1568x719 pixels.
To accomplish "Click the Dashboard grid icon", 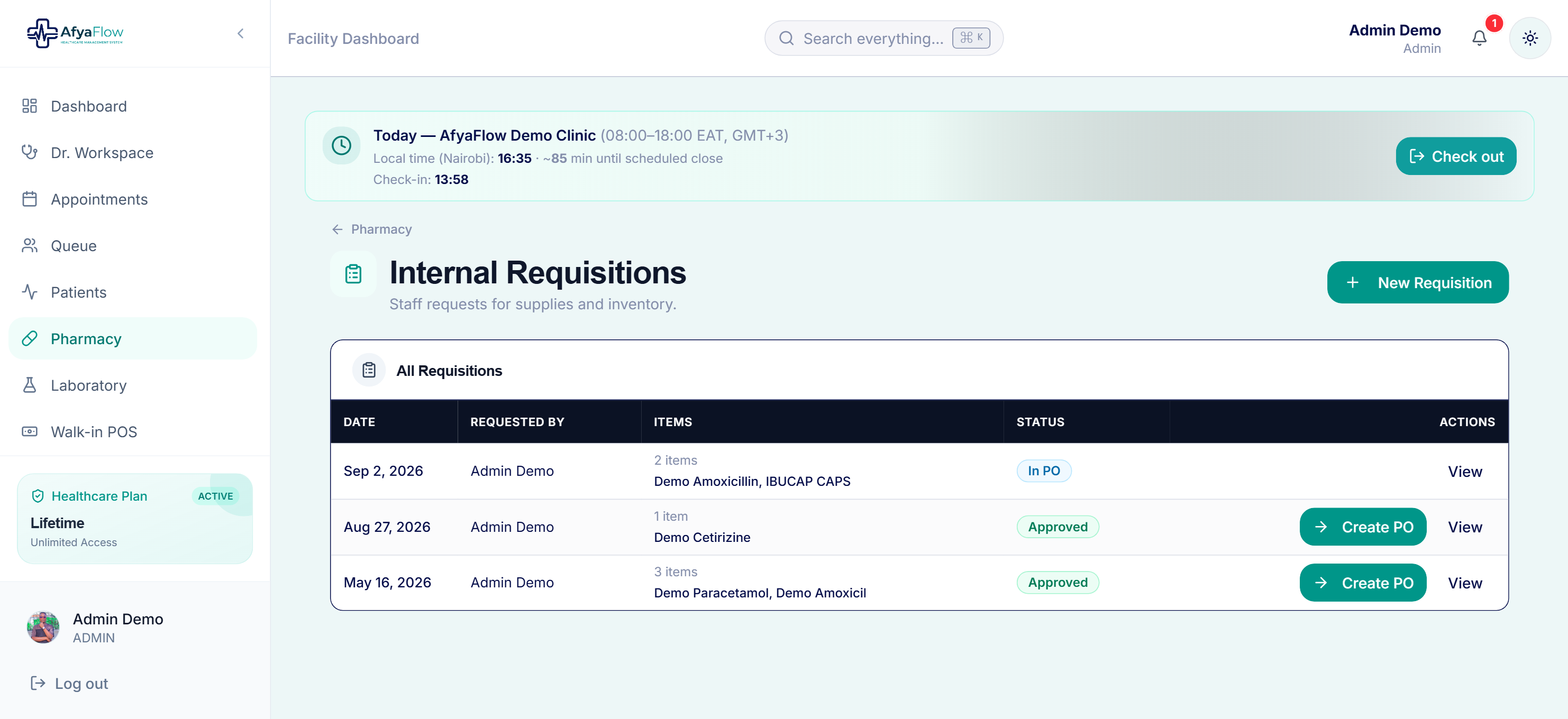I will click(x=29, y=106).
